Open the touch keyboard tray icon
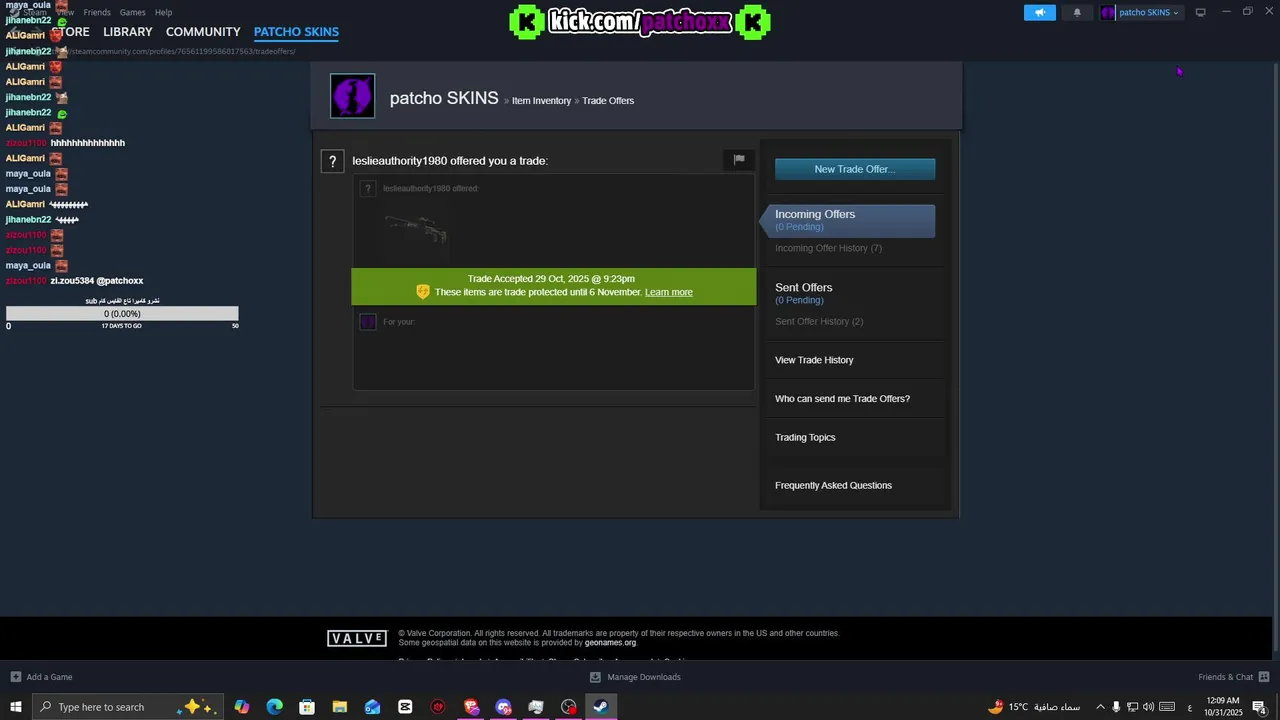 pos(1166,707)
